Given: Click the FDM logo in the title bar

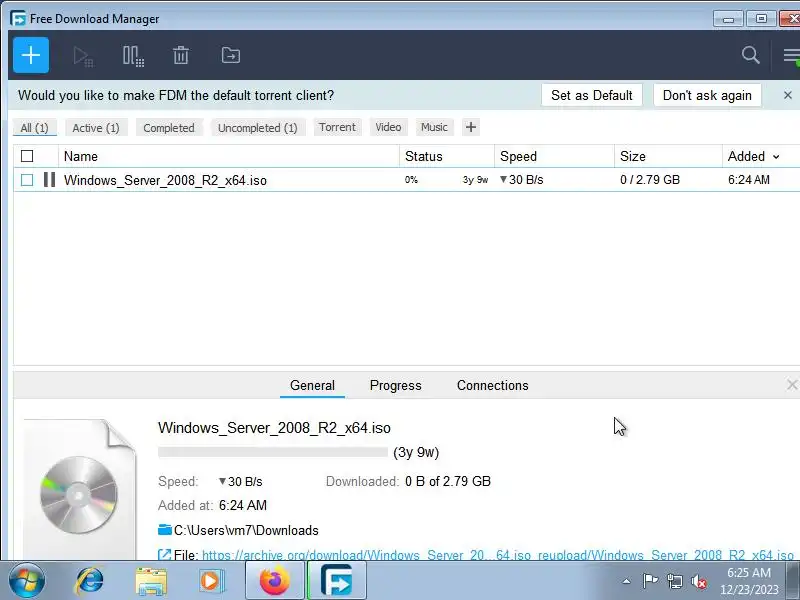Looking at the screenshot, I should 18,18.
